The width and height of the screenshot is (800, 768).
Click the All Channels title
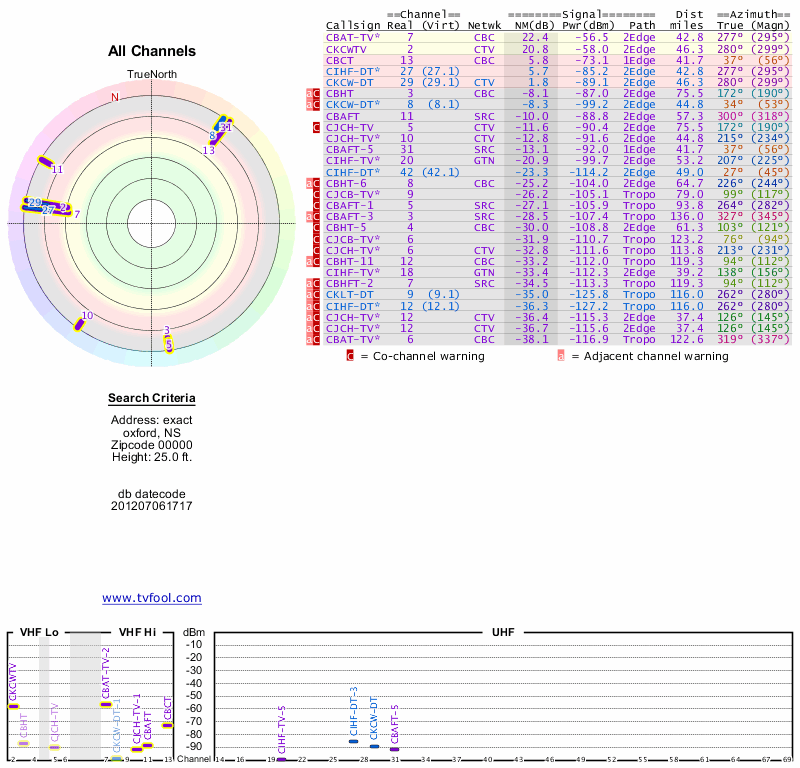click(x=152, y=51)
